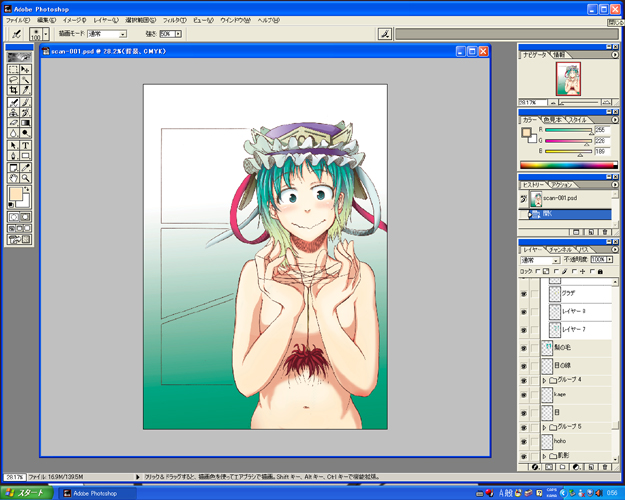
Task: Open brush preset picker arrow
Action: click(x=46, y=34)
